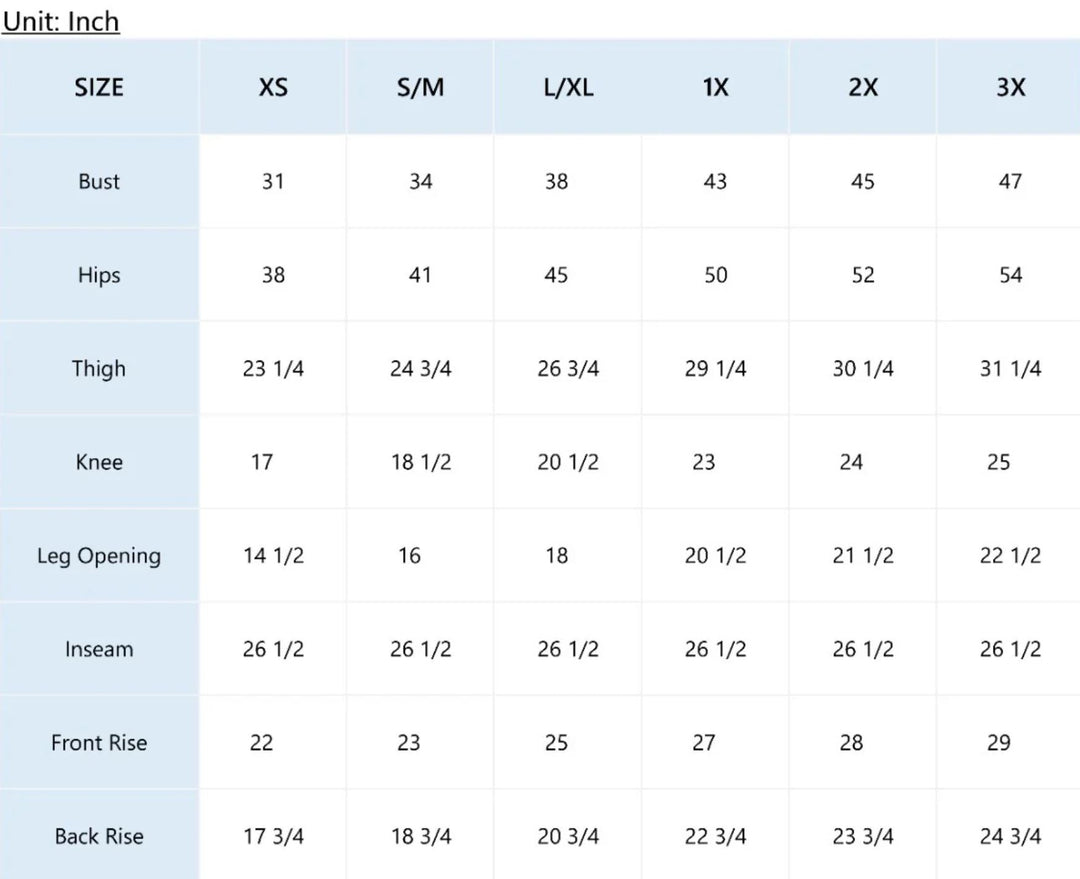Click the Thigh row label
This screenshot has width=1080, height=879.
(99, 368)
